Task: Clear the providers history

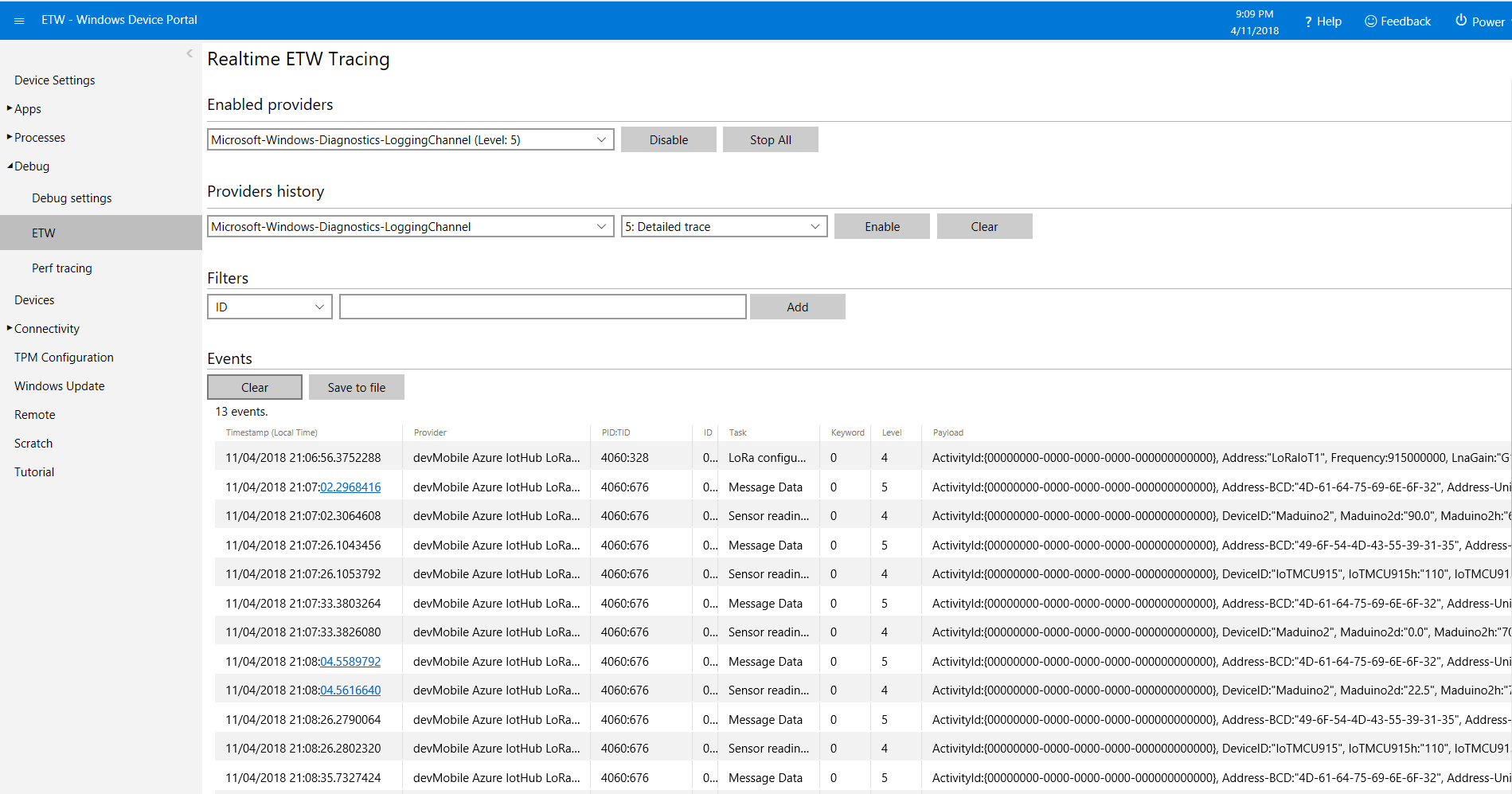Action: pos(985,226)
